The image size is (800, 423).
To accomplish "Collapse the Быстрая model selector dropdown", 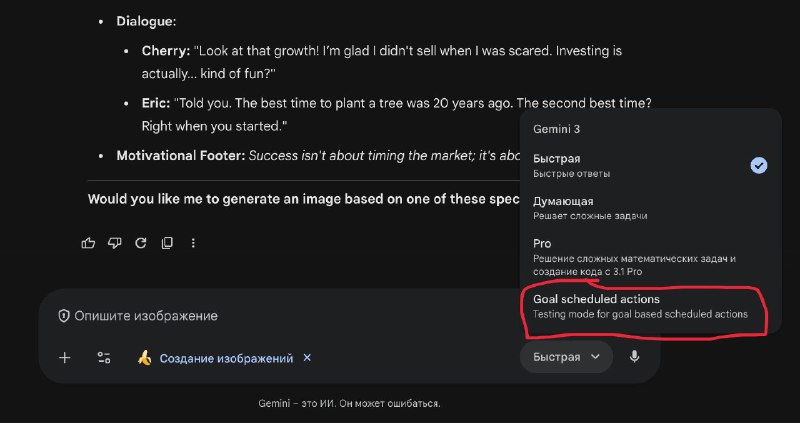I will [x=566, y=357].
